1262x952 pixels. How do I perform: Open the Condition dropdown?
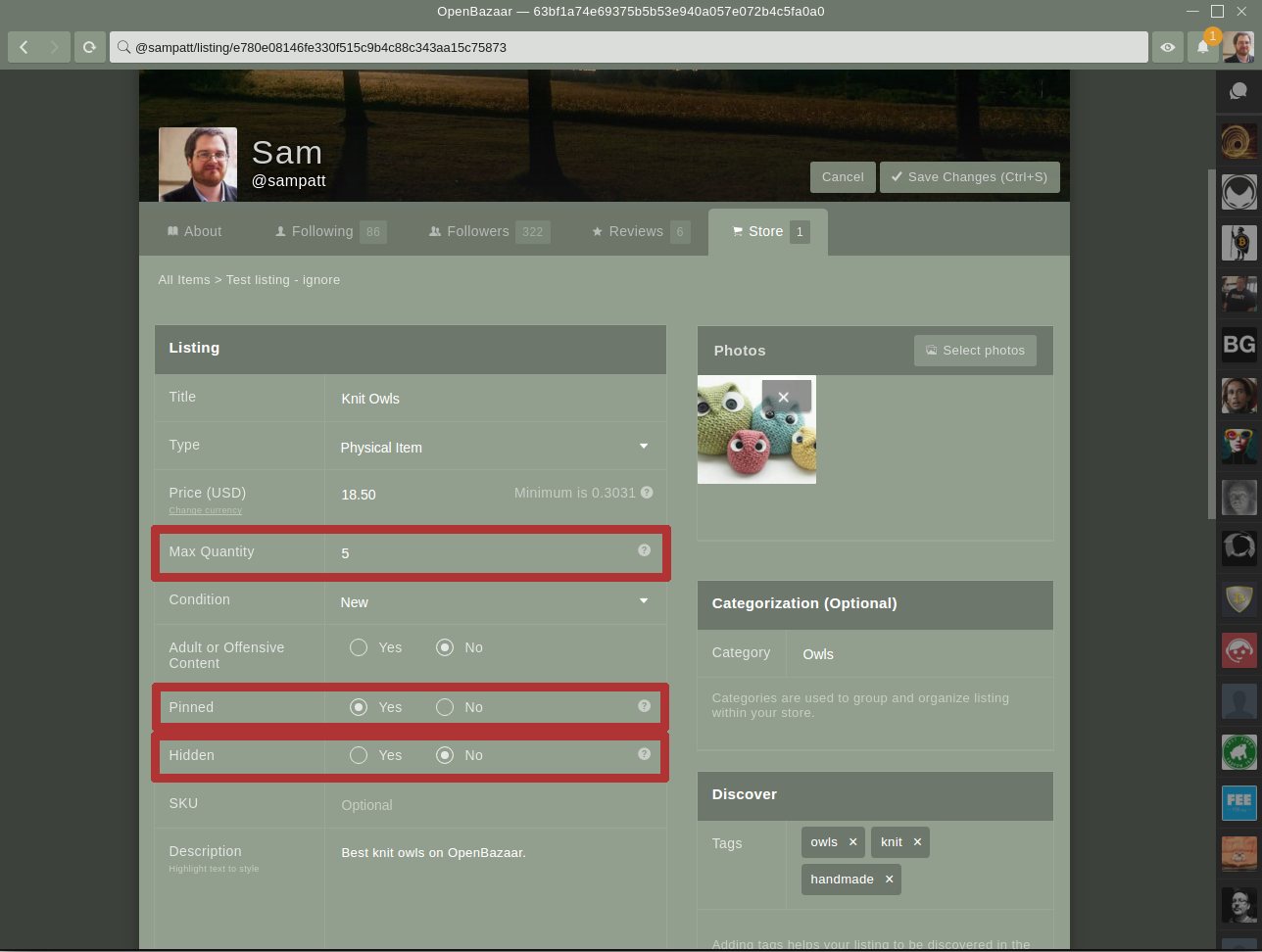pos(494,602)
